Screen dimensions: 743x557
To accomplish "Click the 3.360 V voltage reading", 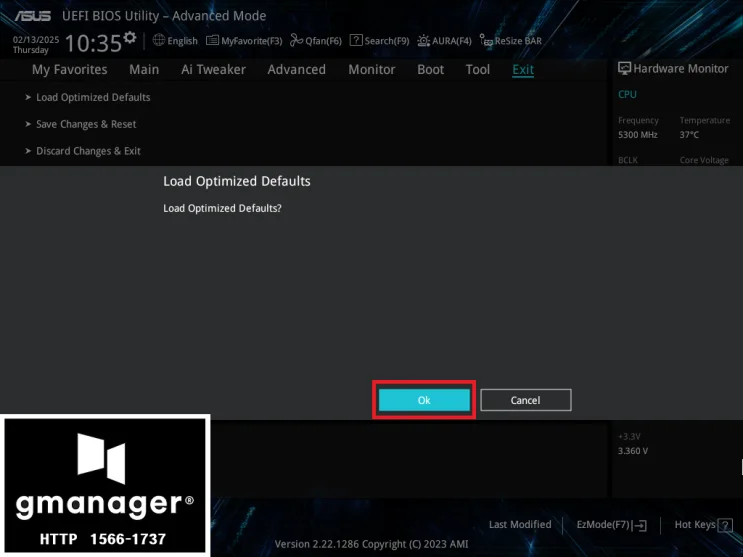I will coord(633,451).
